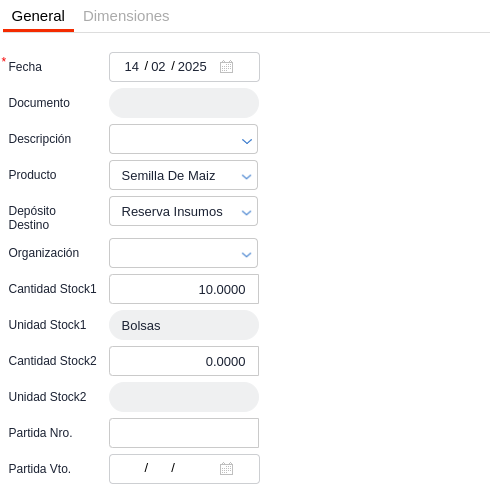
Task: Click the Unidad Stock1 Bolsas field
Action: (184, 325)
